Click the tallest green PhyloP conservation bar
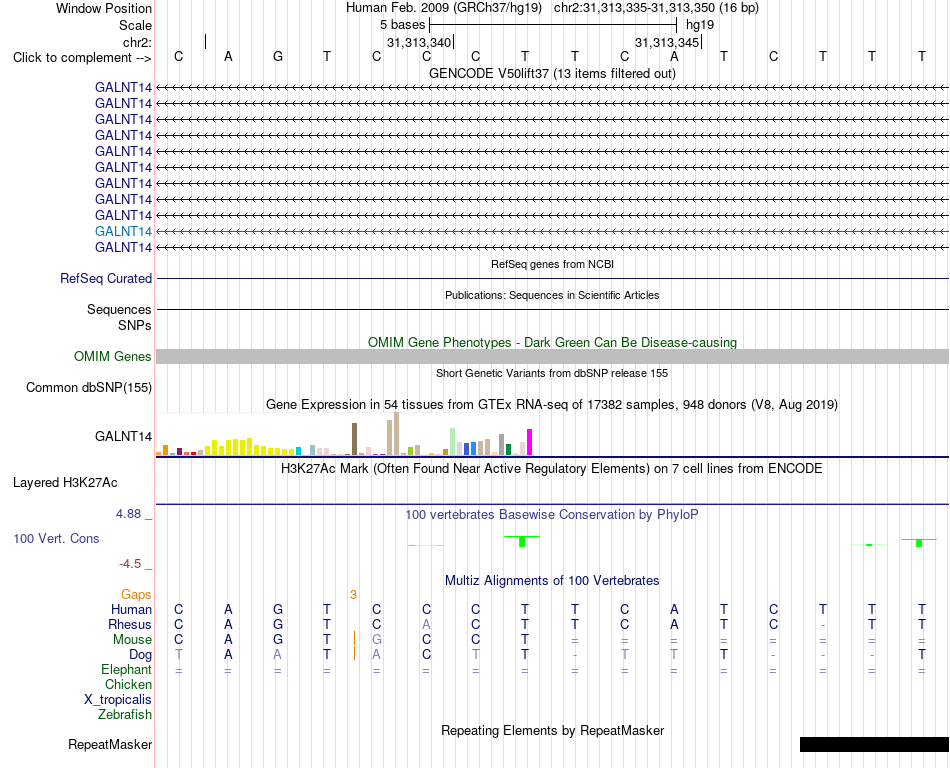This screenshot has height=768, width=950. [522, 541]
